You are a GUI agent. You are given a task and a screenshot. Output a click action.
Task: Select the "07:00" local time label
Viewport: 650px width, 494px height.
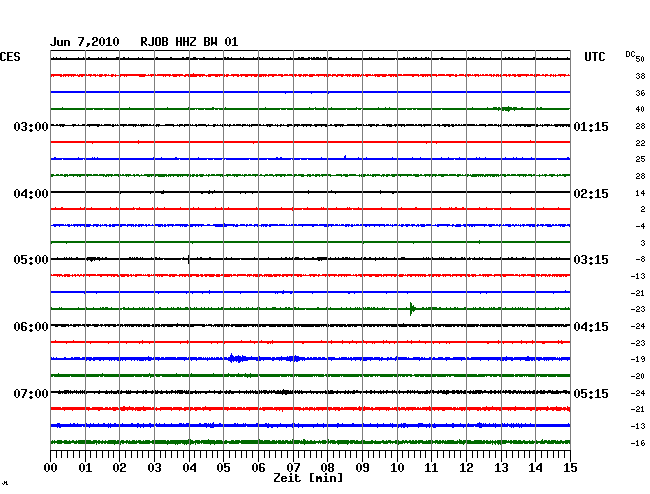pyautogui.click(x=31, y=393)
